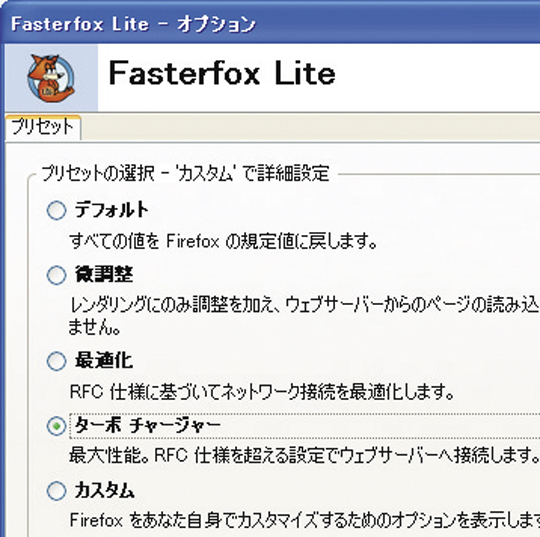The width and height of the screenshot is (540, 537).
Task: Click the Fasterfox Lite fox logo icon
Action: coord(51,79)
